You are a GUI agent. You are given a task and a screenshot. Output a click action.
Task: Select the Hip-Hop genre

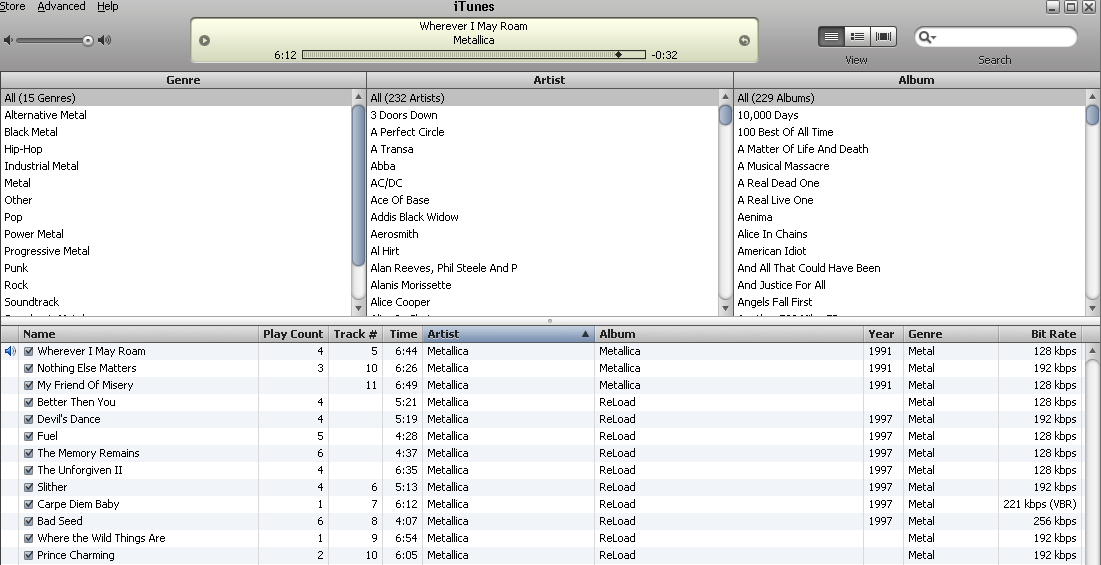pos(176,149)
